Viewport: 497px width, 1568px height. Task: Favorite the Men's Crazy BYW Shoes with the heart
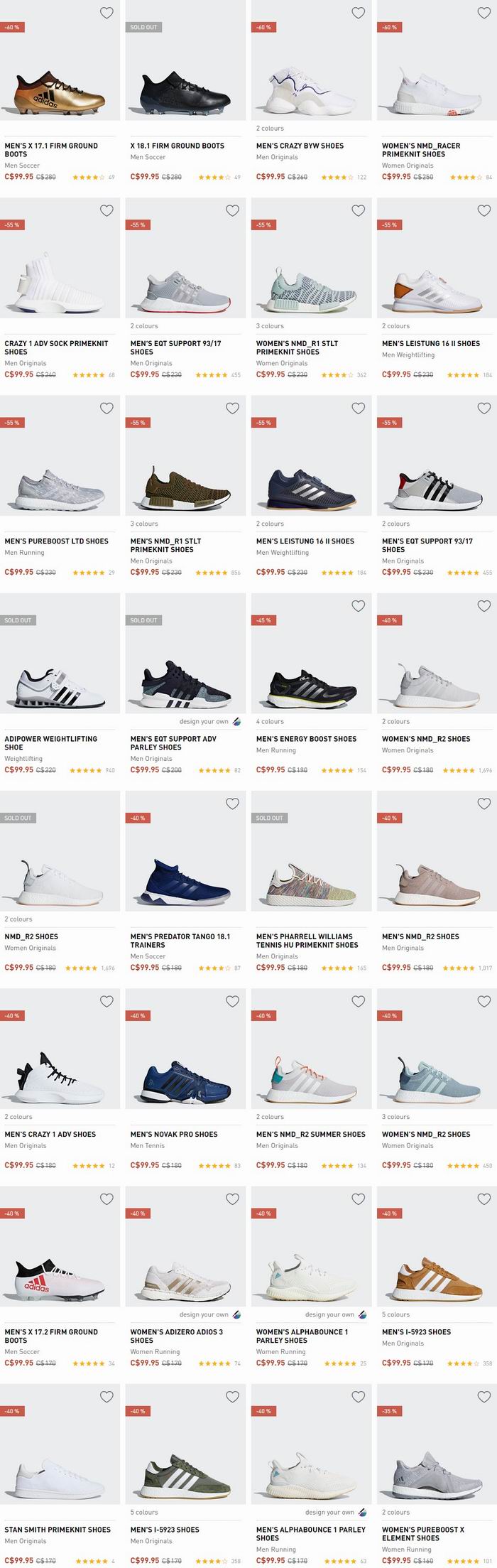click(359, 13)
